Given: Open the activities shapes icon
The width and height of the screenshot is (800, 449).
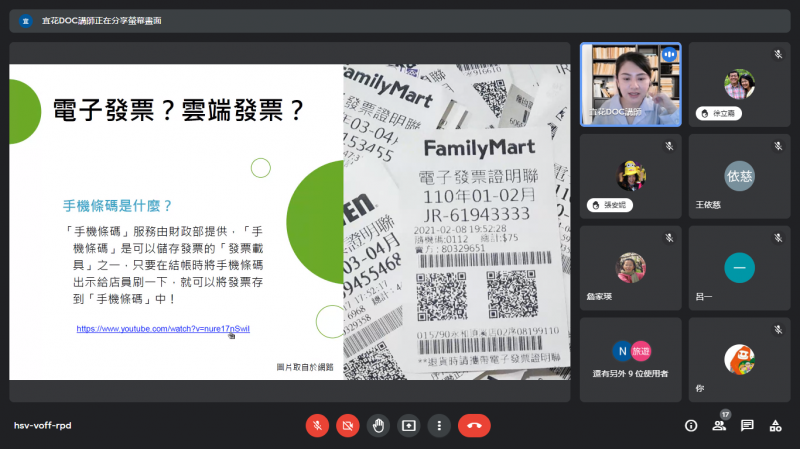Looking at the screenshot, I should click(776, 426).
